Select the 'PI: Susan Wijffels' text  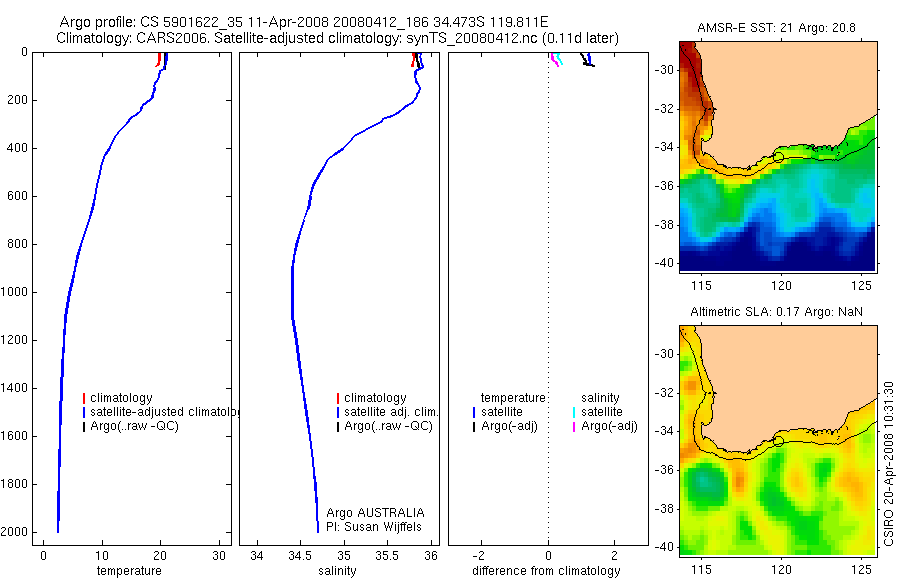coord(374,527)
